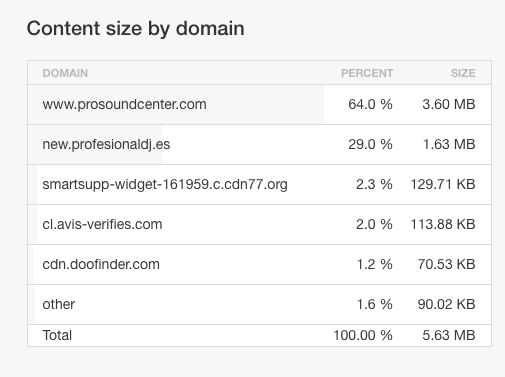Click the 129.71 KB size value
Viewport: 505px width, 377px height.
point(443,184)
